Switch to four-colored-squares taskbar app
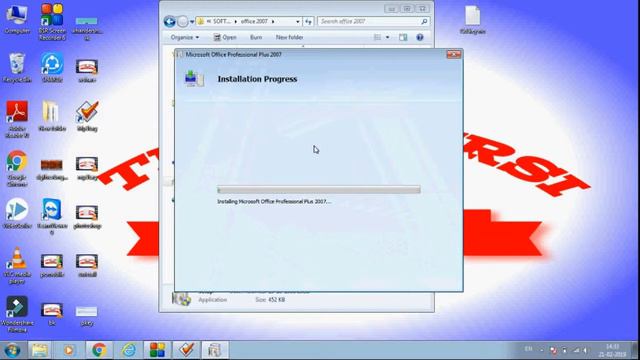 tap(157, 350)
